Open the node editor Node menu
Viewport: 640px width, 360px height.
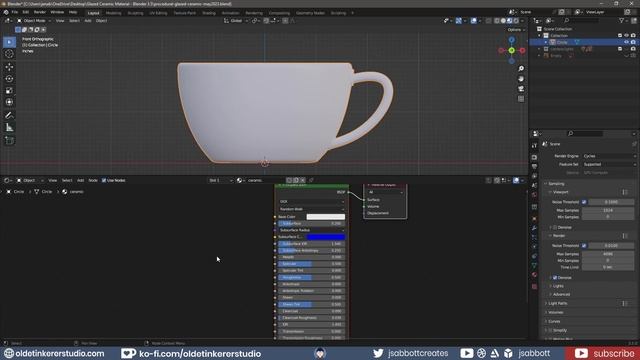(93, 180)
